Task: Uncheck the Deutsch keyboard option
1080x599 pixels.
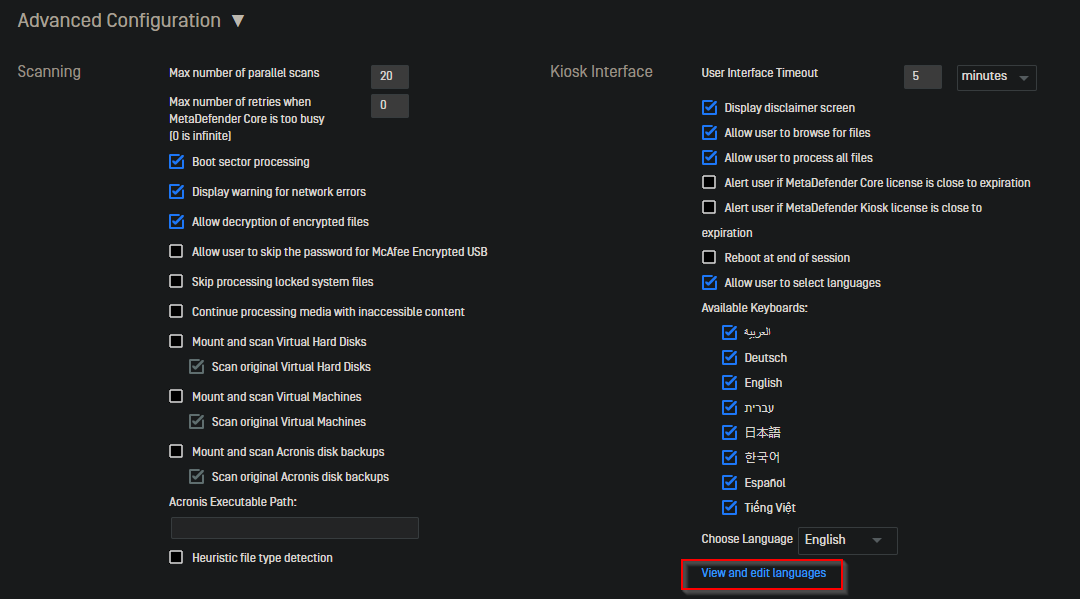Action: click(729, 357)
